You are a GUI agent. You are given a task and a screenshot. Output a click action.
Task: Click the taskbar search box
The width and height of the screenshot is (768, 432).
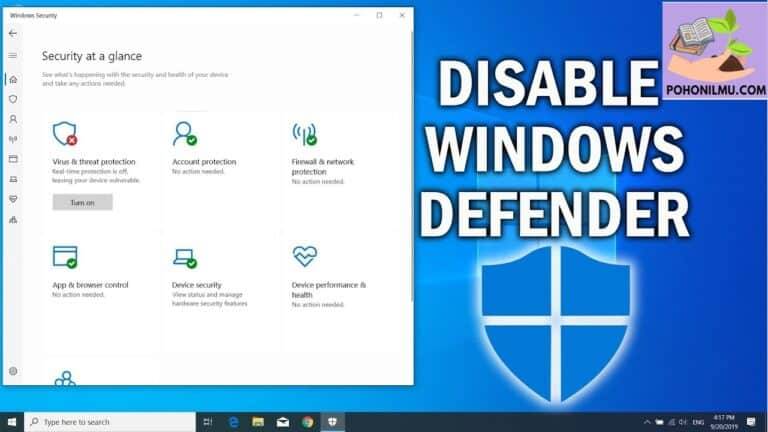click(110, 422)
